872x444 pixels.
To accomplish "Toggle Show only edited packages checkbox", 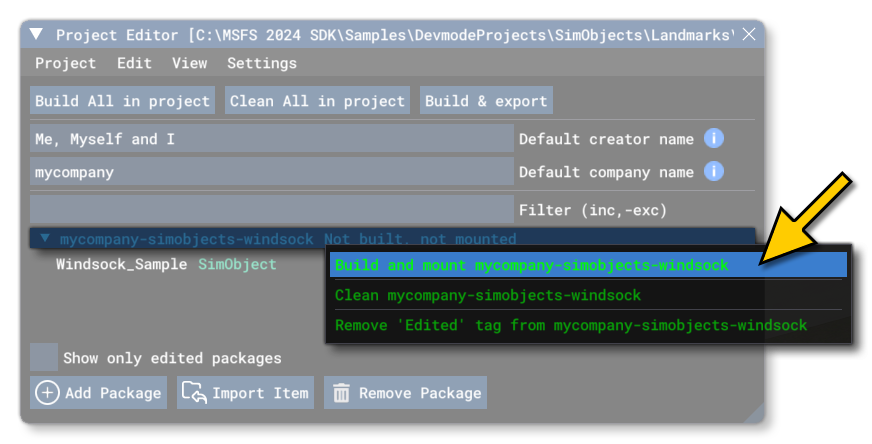I will click(x=43, y=357).
